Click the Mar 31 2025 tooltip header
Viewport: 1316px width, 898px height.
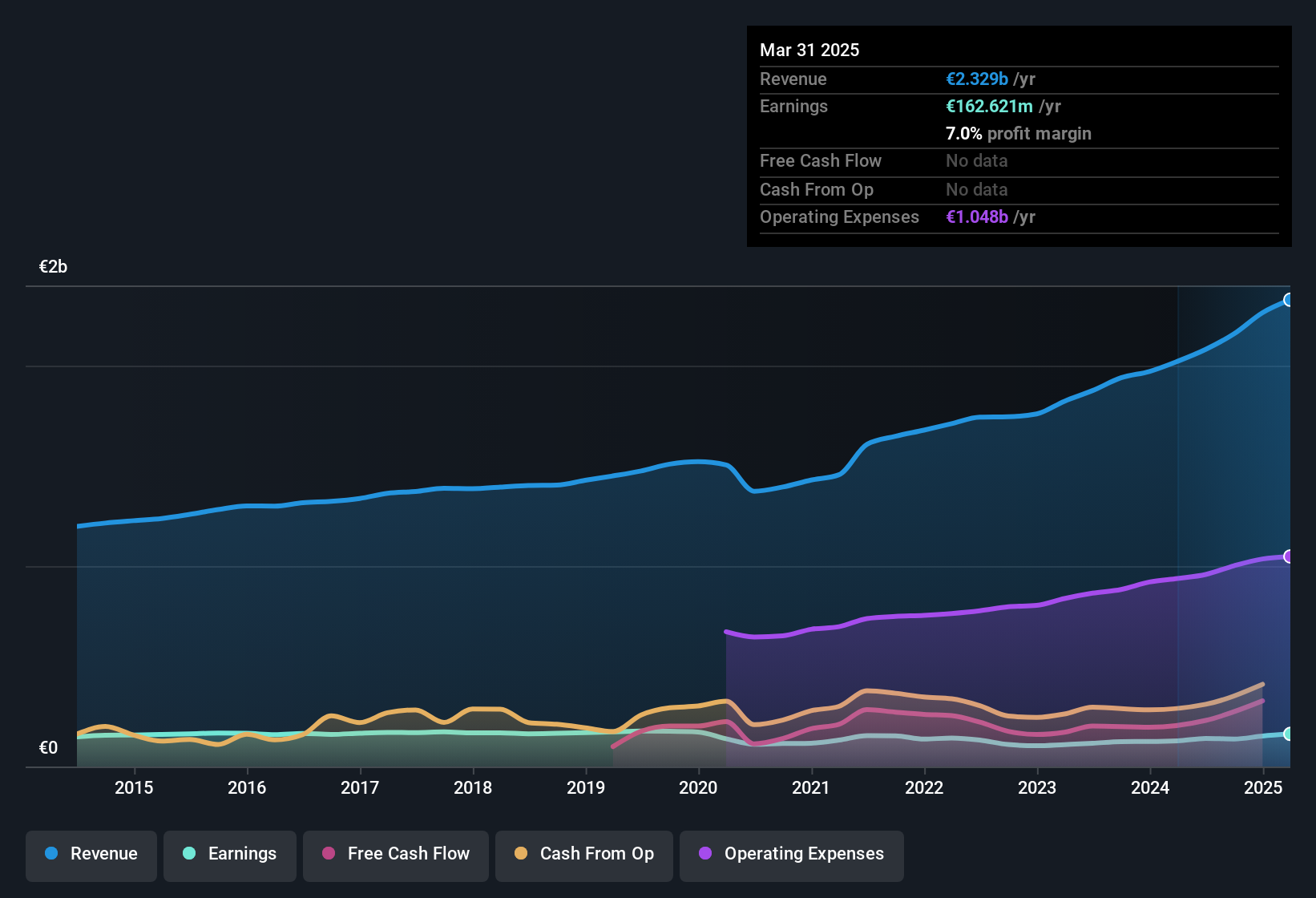point(809,50)
